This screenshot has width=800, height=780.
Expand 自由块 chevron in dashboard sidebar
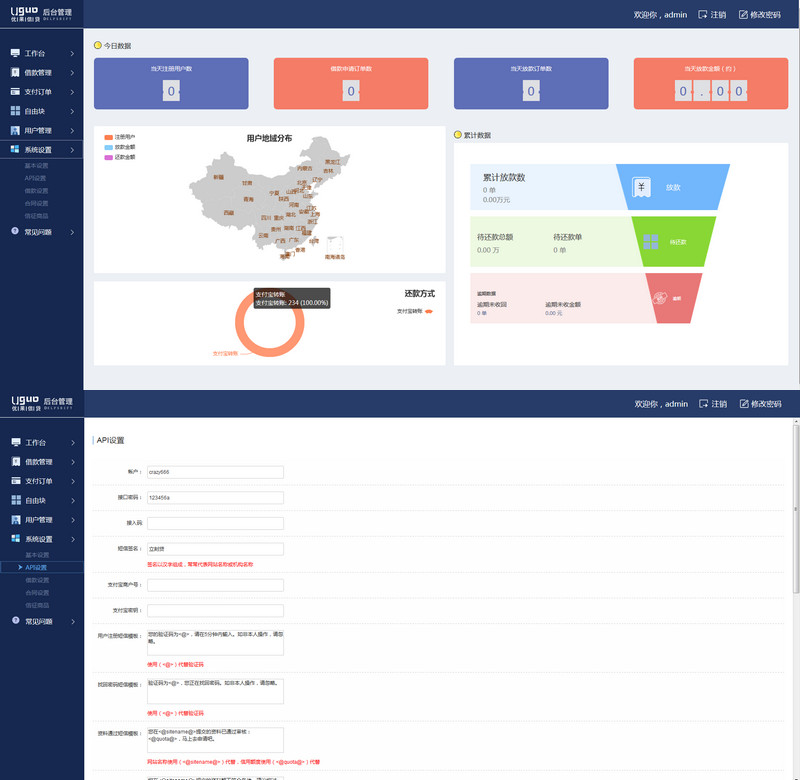pos(72,111)
